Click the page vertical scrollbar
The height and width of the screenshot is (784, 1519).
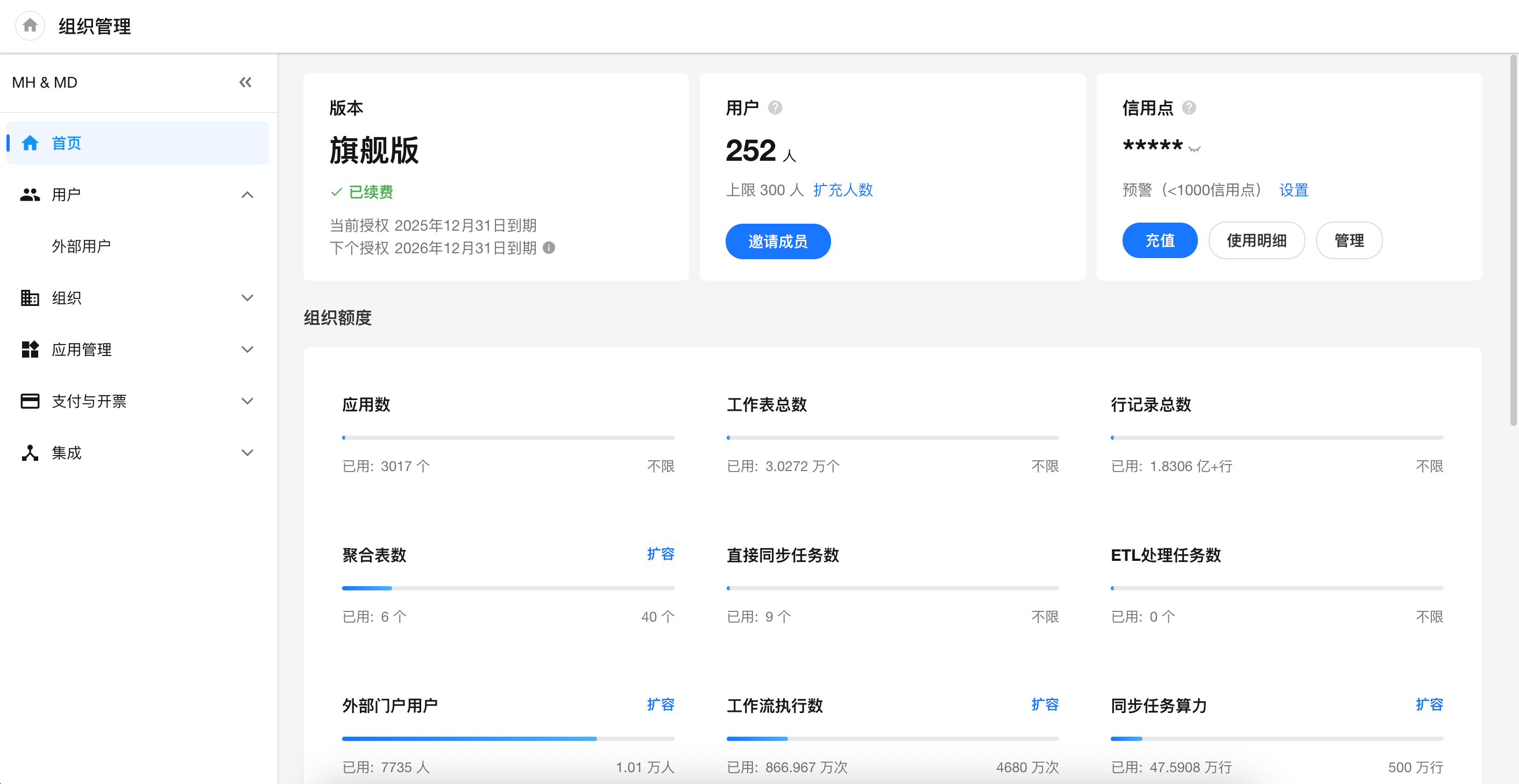pyautogui.click(x=1513, y=241)
